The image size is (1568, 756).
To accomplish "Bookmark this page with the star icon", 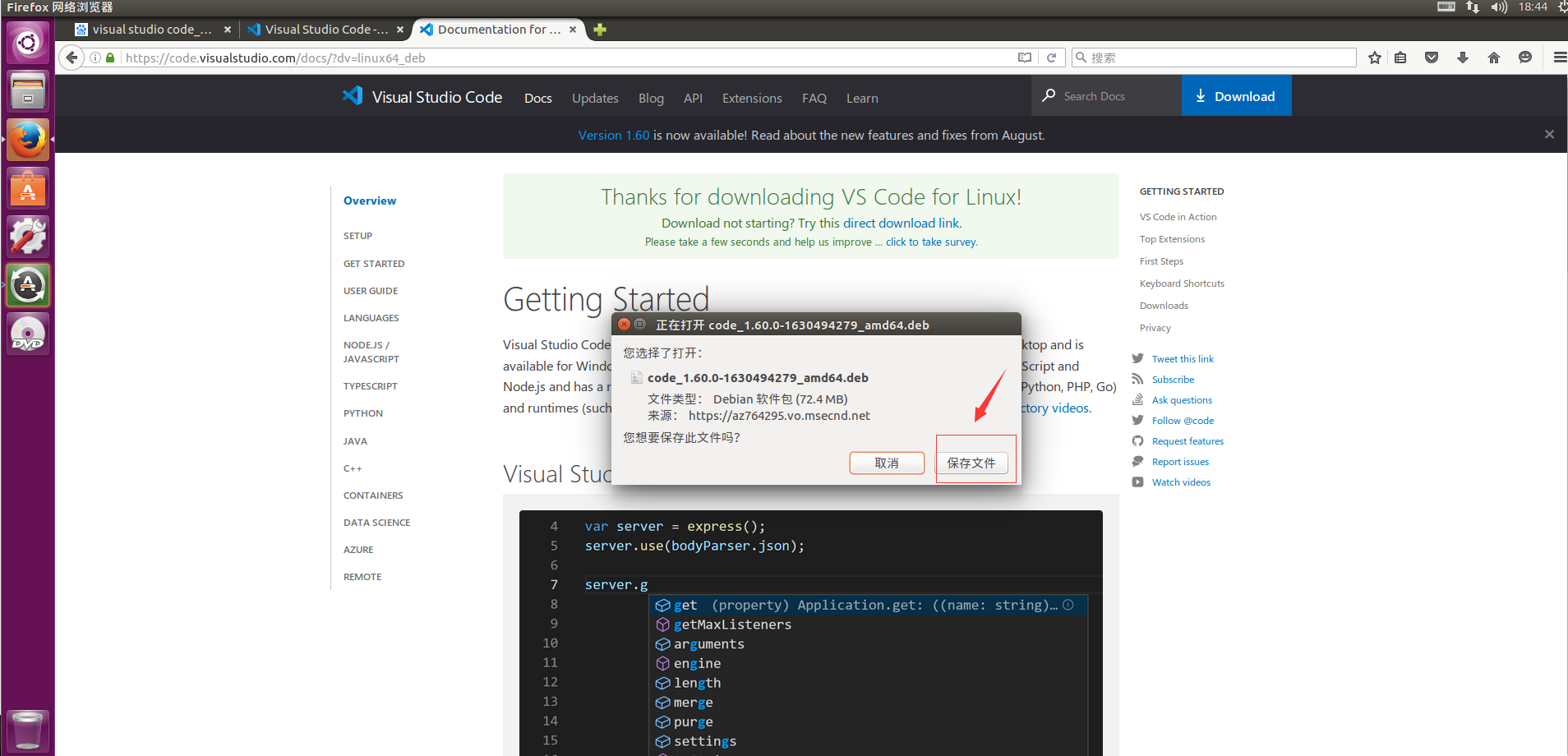I will (x=1374, y=58).
